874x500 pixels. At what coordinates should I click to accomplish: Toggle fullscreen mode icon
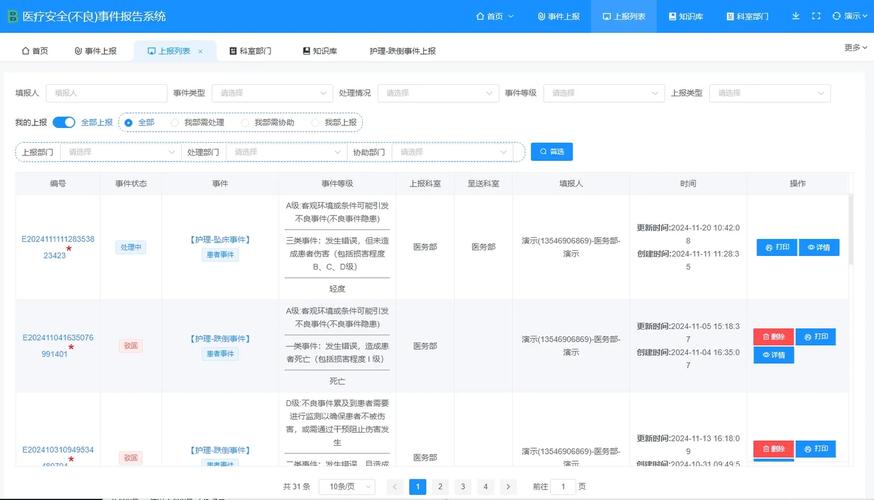tap(816, 16)
